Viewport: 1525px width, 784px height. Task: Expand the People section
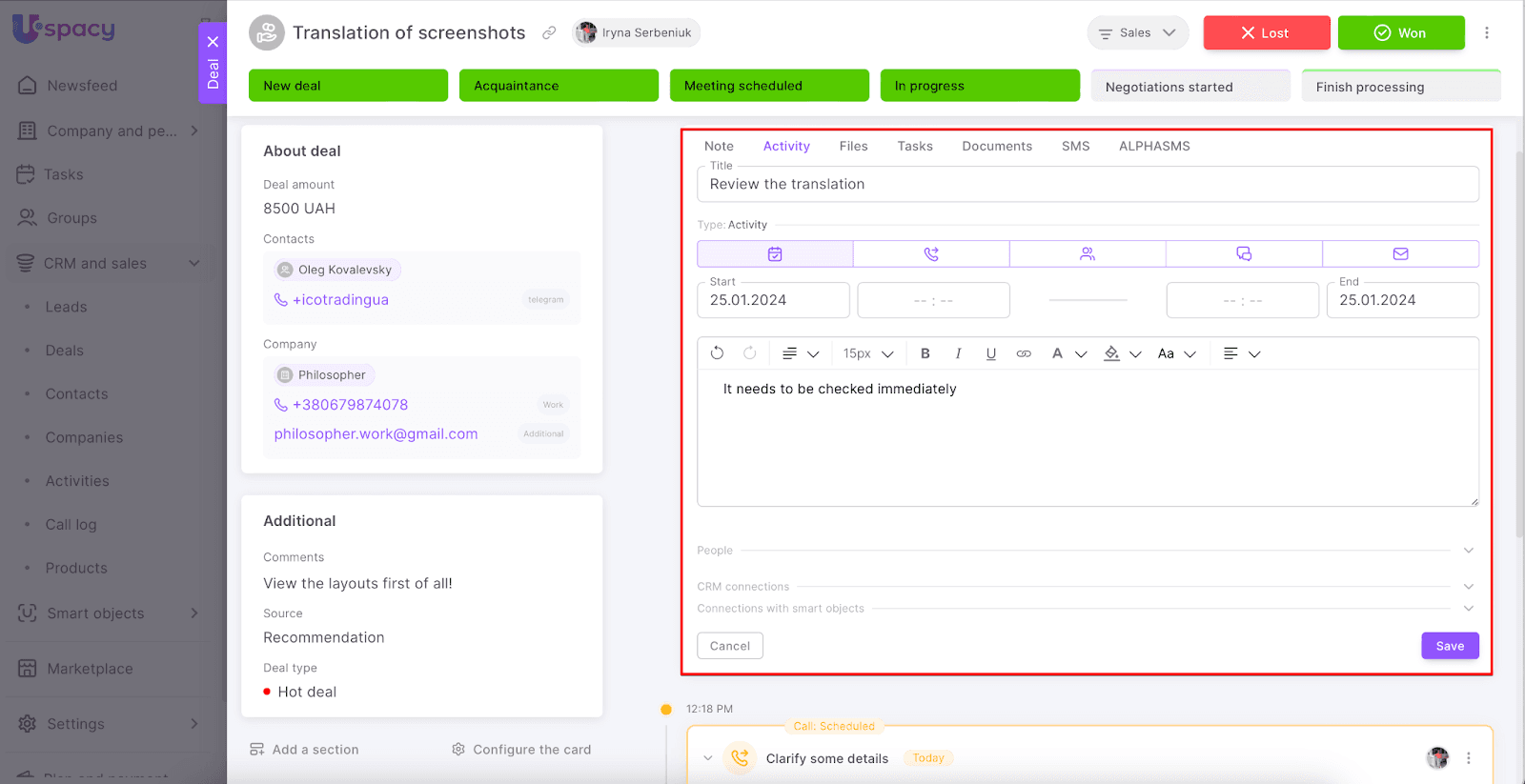[x=1468, y=551]
